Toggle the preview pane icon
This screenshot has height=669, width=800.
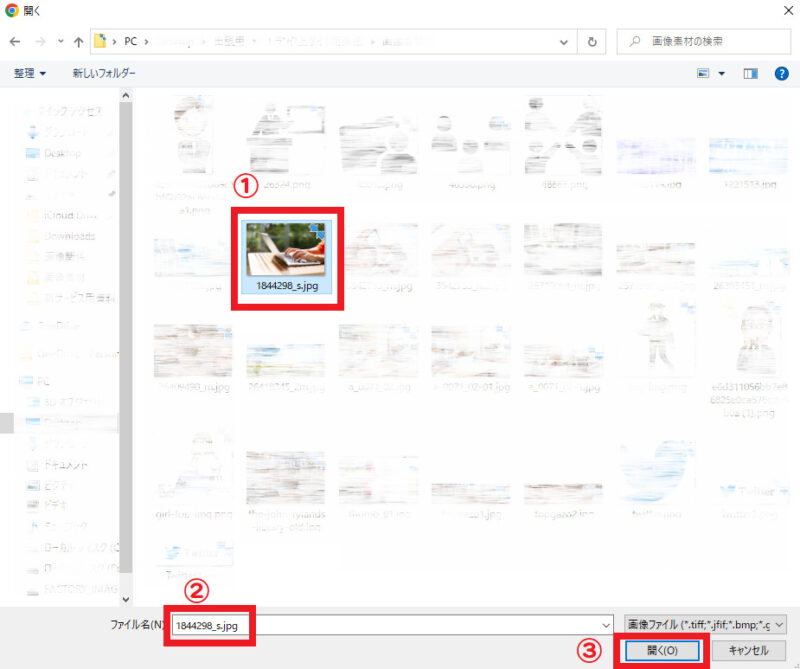pos(751,74)
